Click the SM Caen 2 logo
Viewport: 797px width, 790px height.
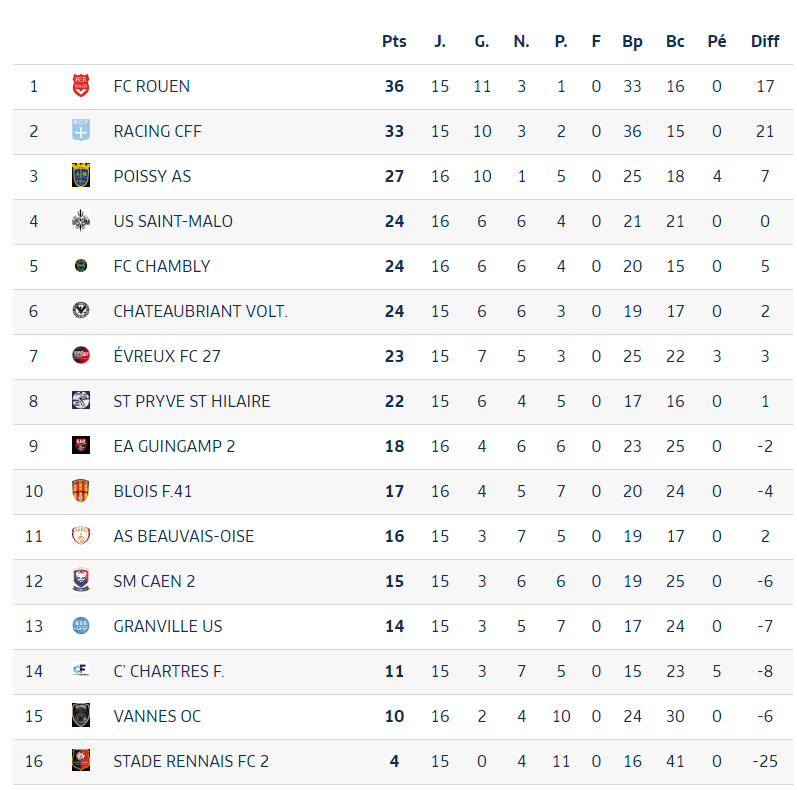81,581
